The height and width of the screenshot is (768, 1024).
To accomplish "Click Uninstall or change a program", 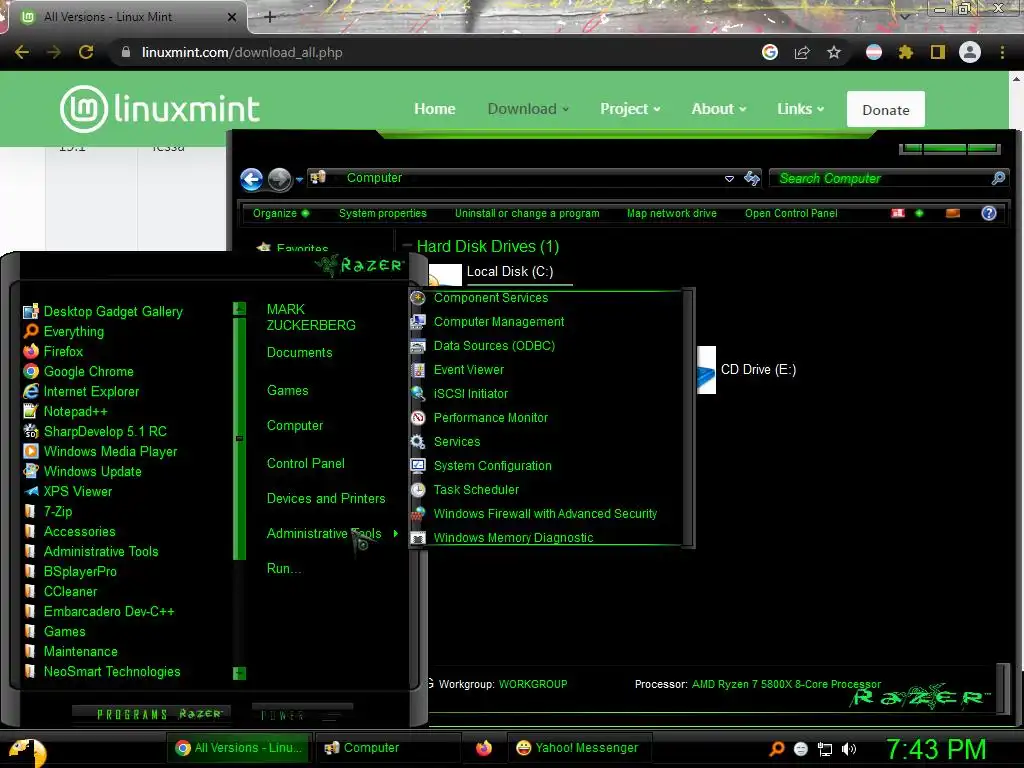I will pos(527,214).
